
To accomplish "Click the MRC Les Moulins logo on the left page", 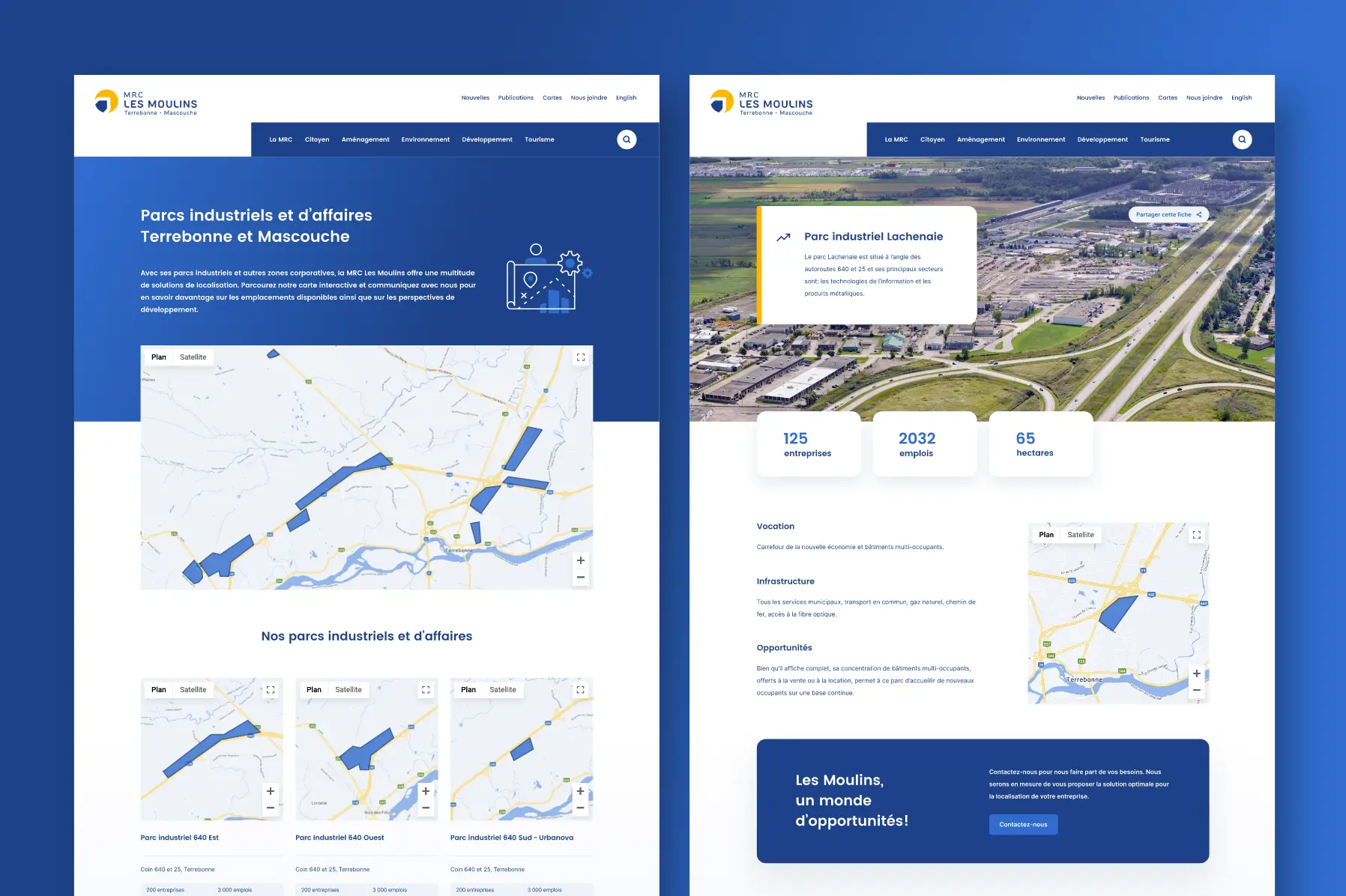I will point(146,102).
